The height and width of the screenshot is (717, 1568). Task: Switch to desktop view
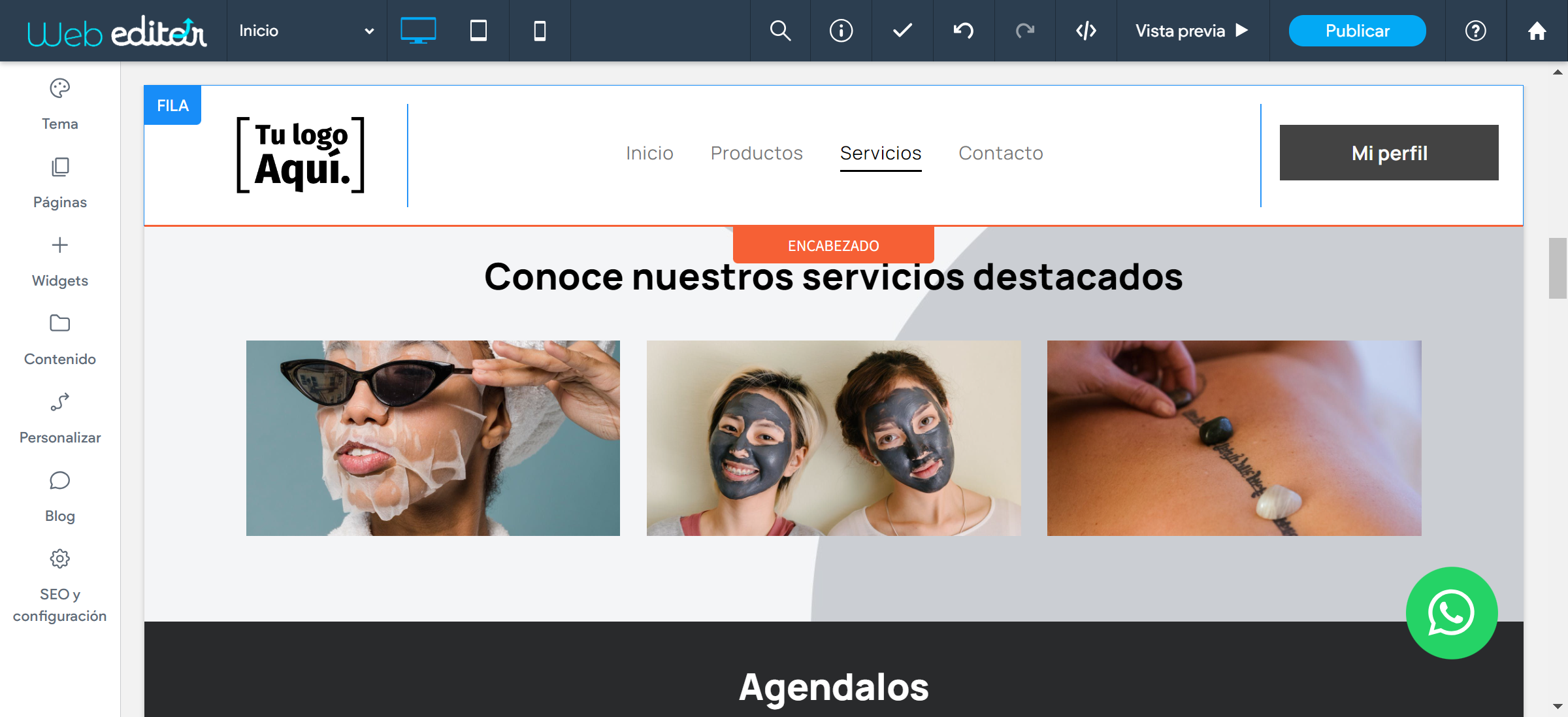(x=417, y=31)
